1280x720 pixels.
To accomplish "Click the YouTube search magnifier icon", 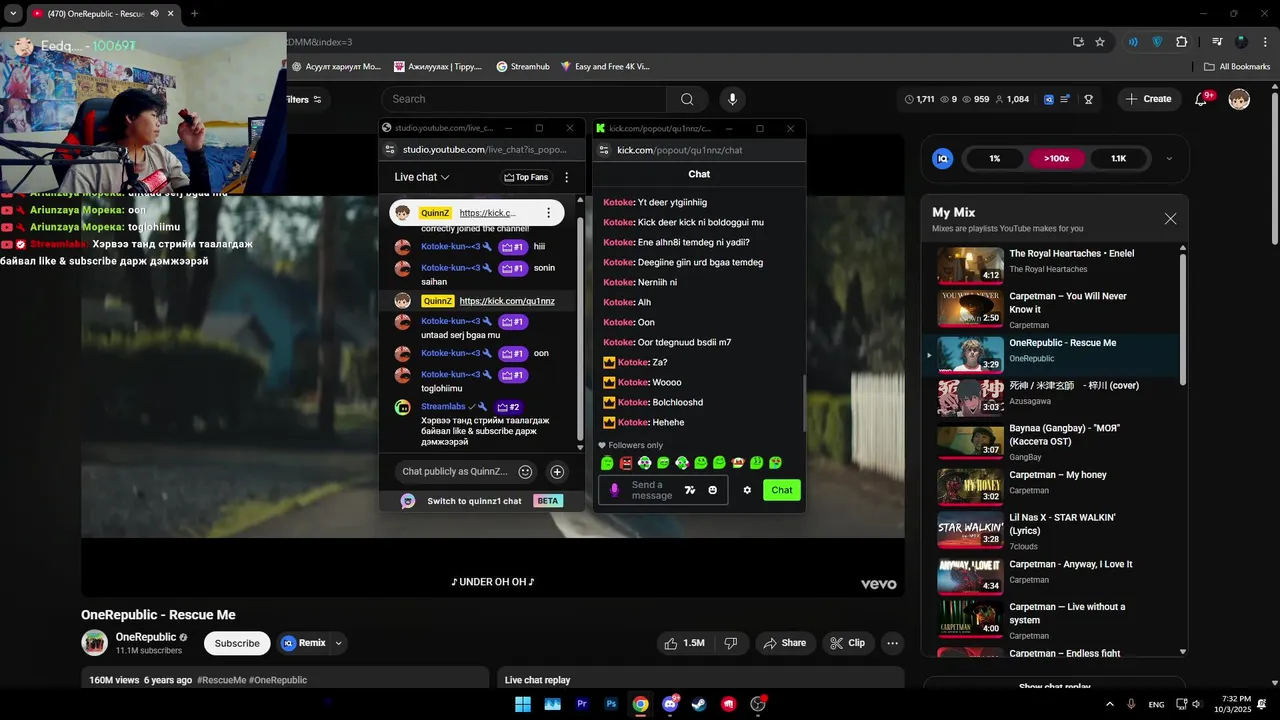I will 687,99.
